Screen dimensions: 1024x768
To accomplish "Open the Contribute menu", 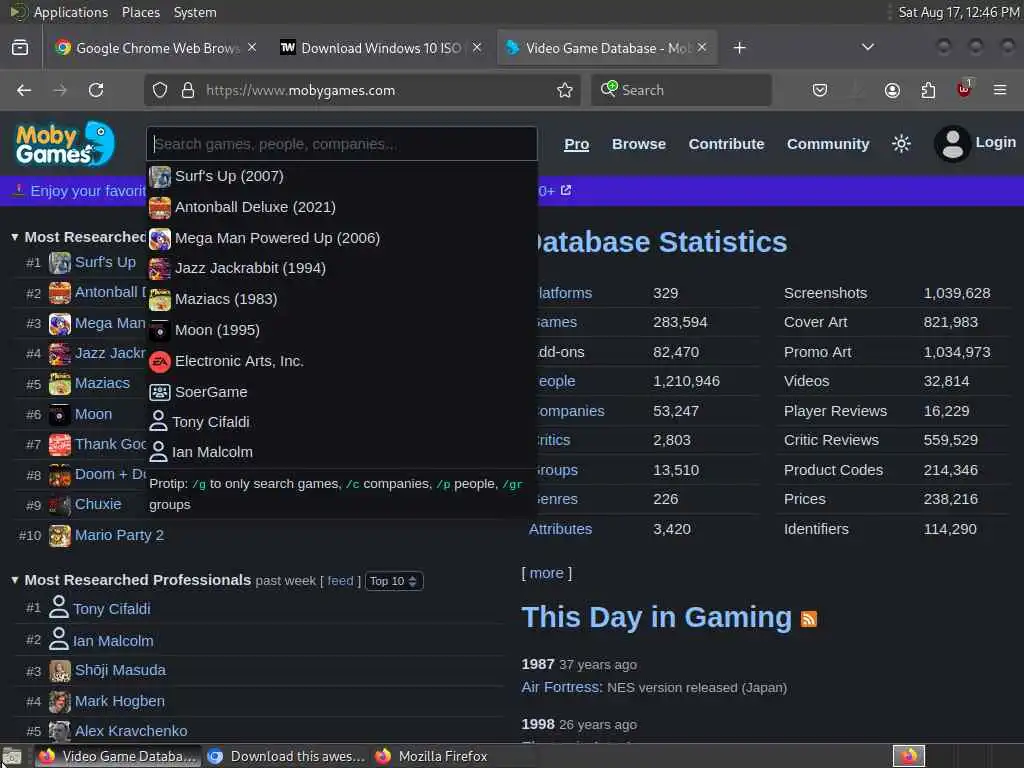I will point(726,144).
